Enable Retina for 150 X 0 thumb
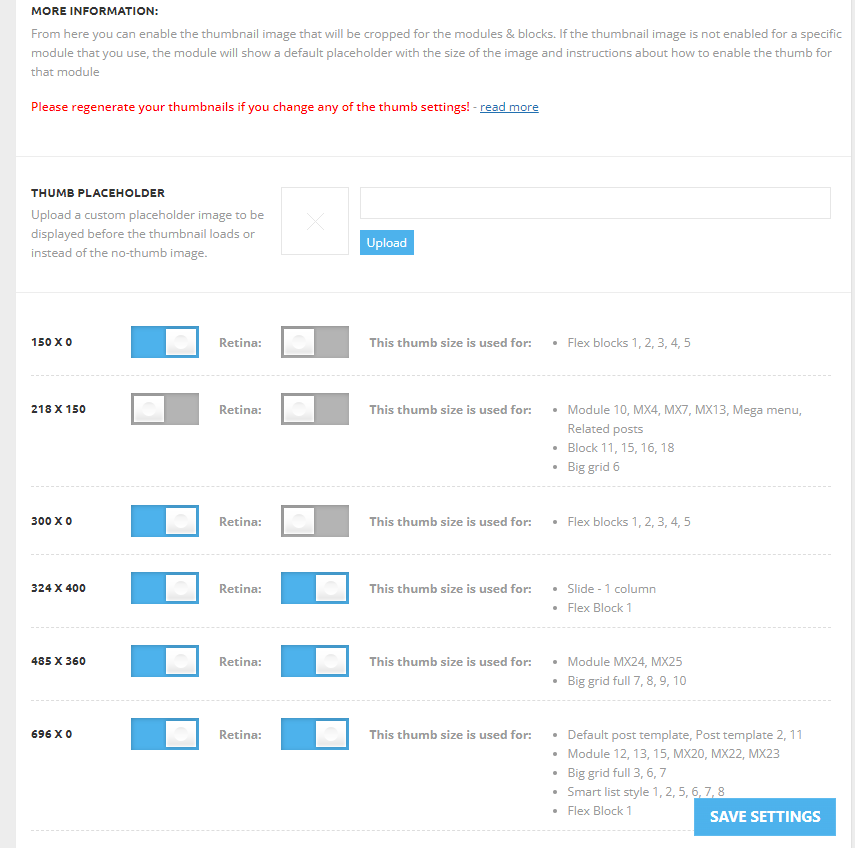 [315, 342]
